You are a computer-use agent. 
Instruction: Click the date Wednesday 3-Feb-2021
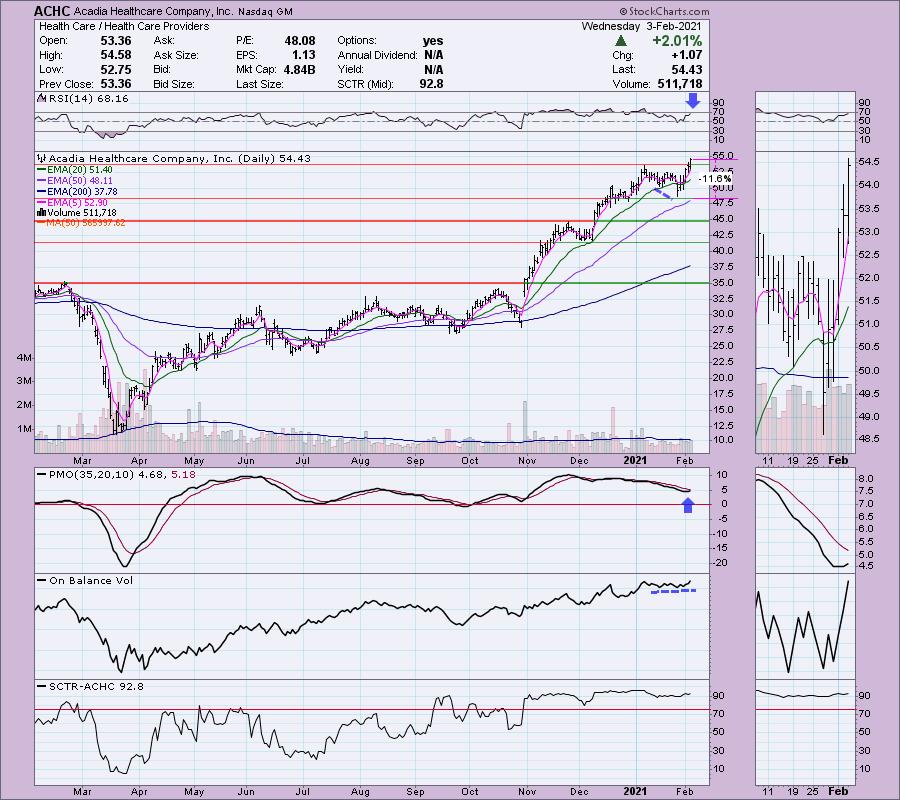point(642,26)
